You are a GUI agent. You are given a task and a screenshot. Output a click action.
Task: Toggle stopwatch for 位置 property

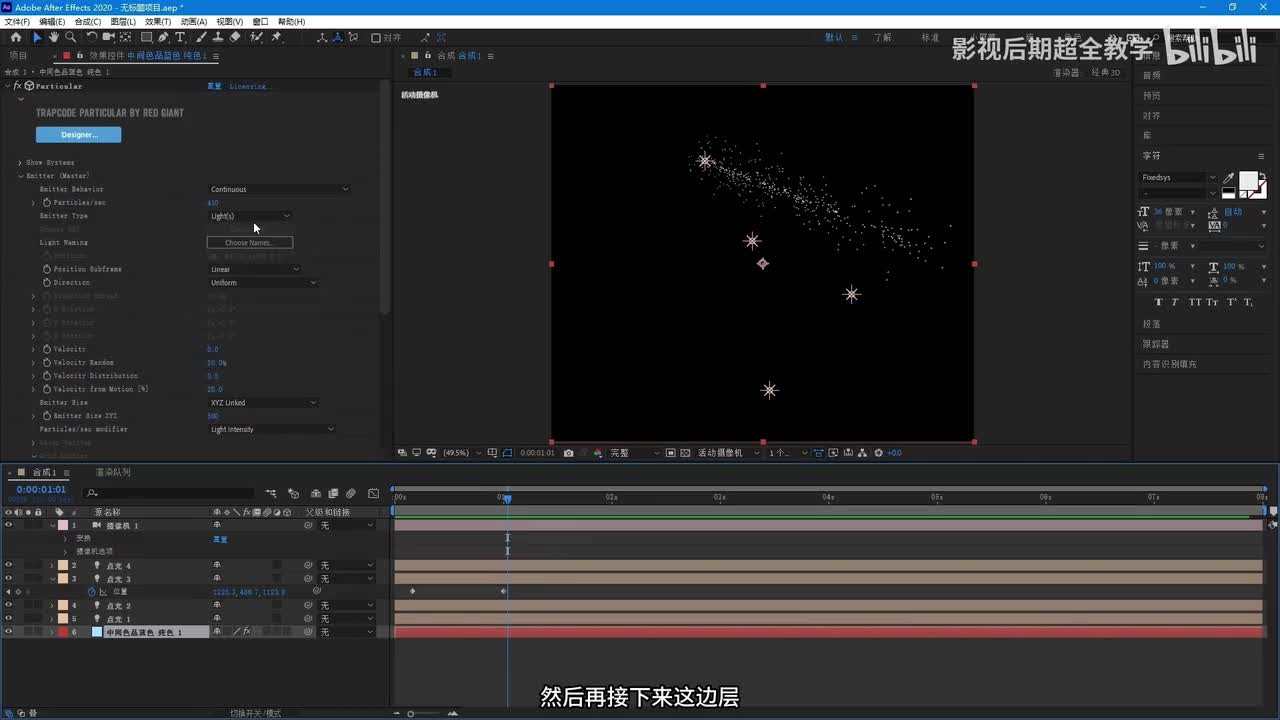point(91,592)
